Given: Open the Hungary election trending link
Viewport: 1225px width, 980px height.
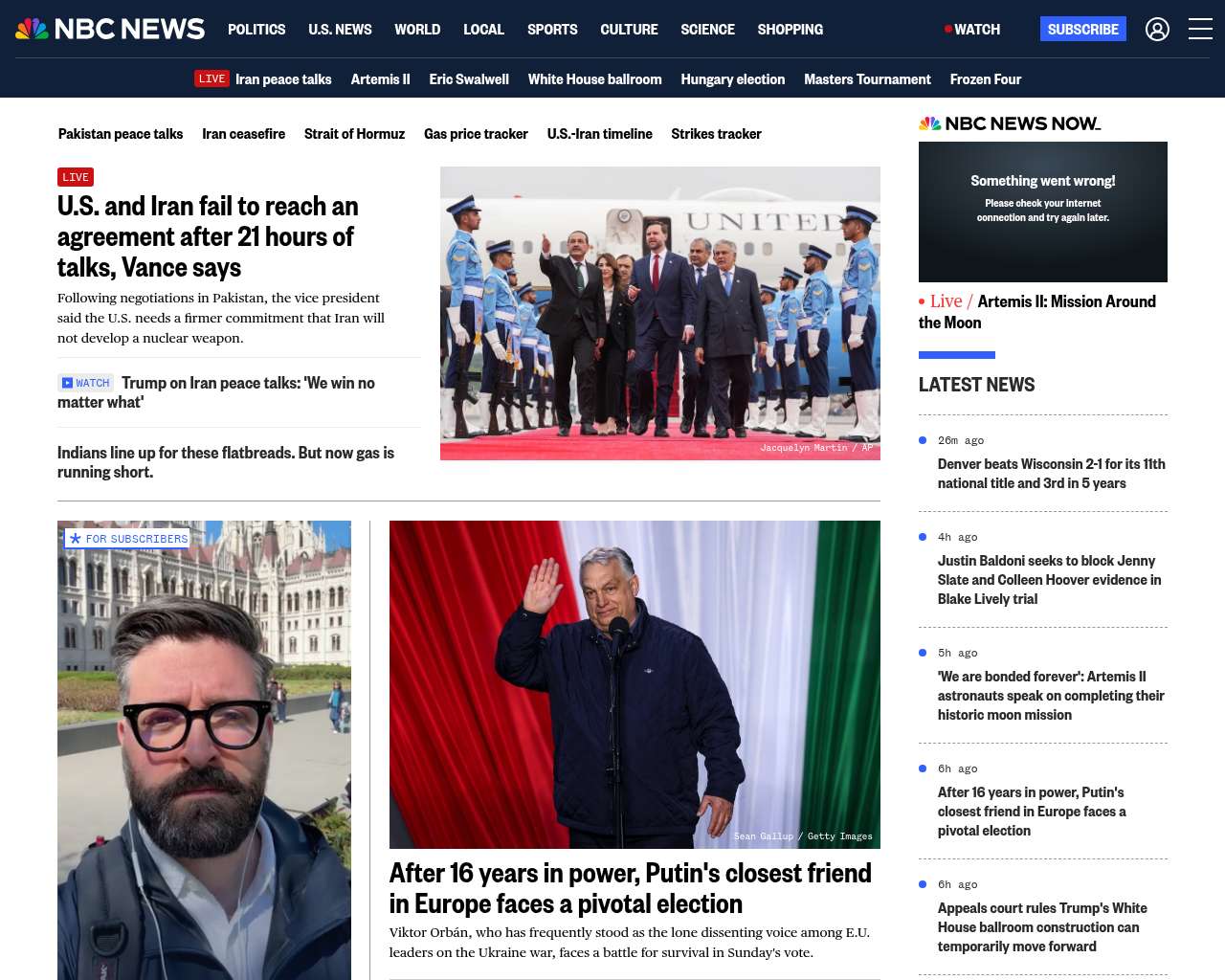Looking at the screenshot, I should pos(732,79).
